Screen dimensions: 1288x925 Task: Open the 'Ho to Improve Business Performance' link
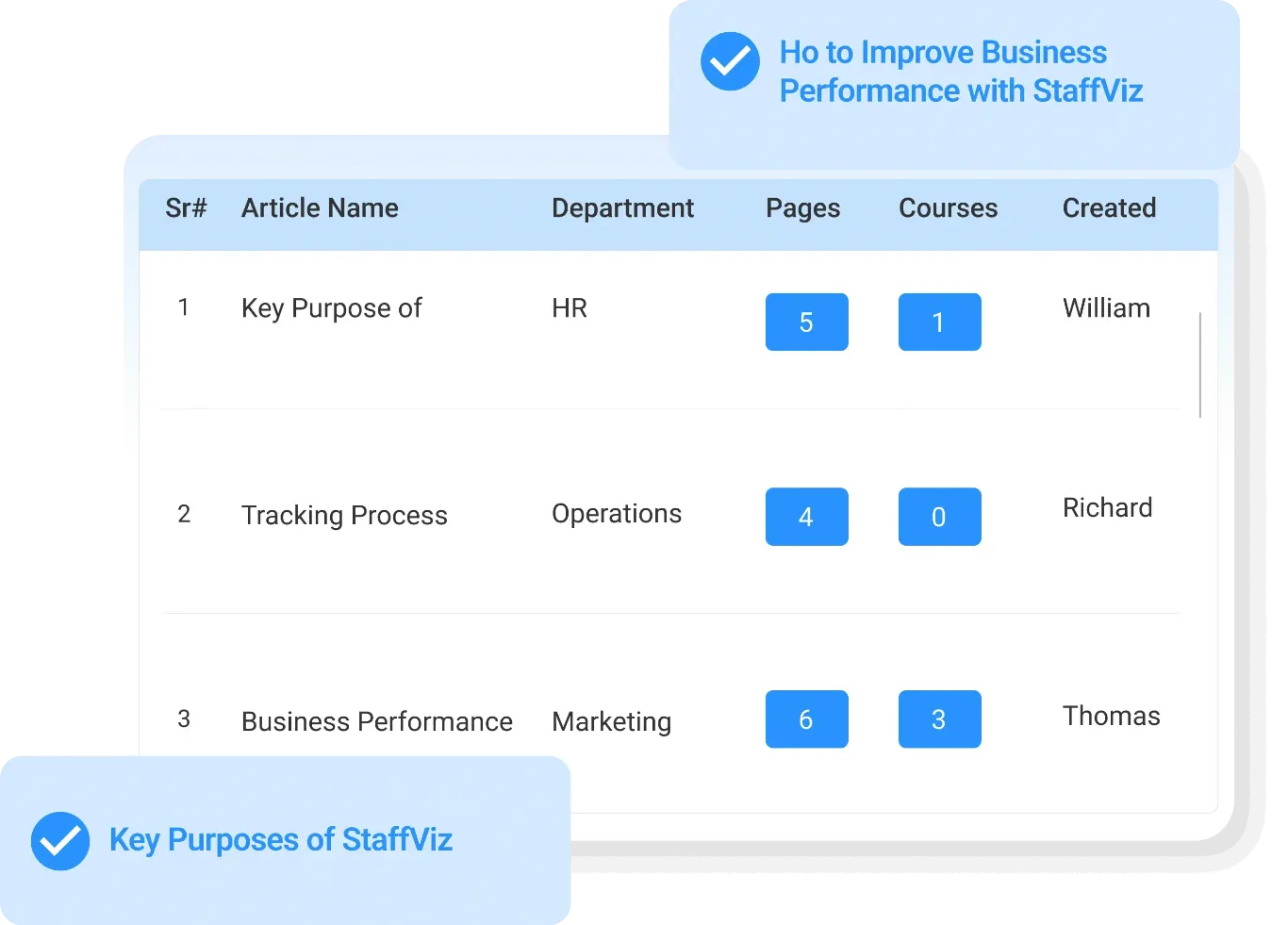[960, 72]
